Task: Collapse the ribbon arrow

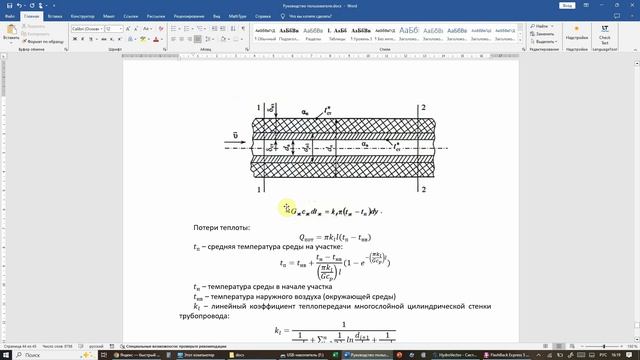Action: coord(636,49)
